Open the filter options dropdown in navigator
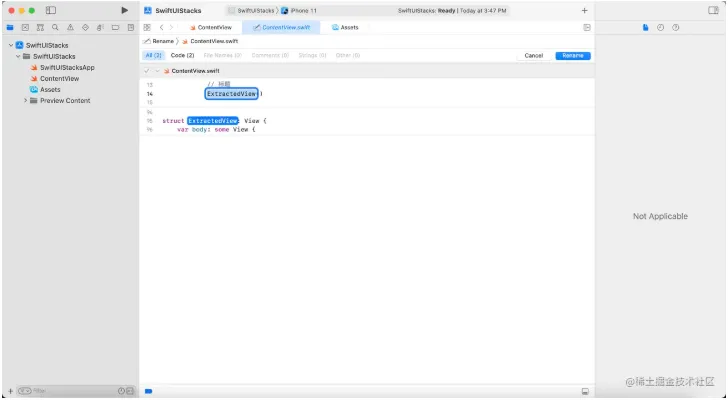The image size is (728, 400). coord(25,391)
